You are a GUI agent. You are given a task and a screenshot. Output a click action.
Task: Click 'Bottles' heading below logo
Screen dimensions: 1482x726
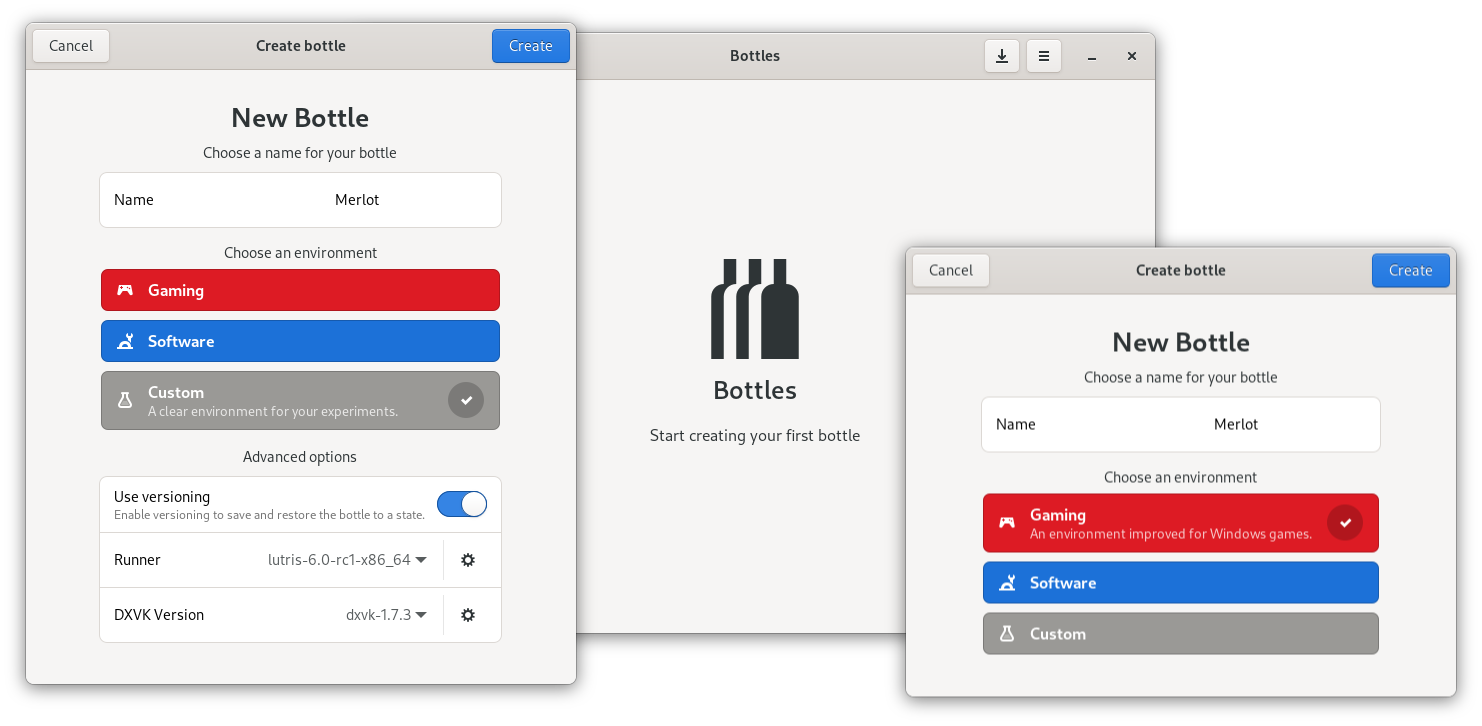coord(755,390)
